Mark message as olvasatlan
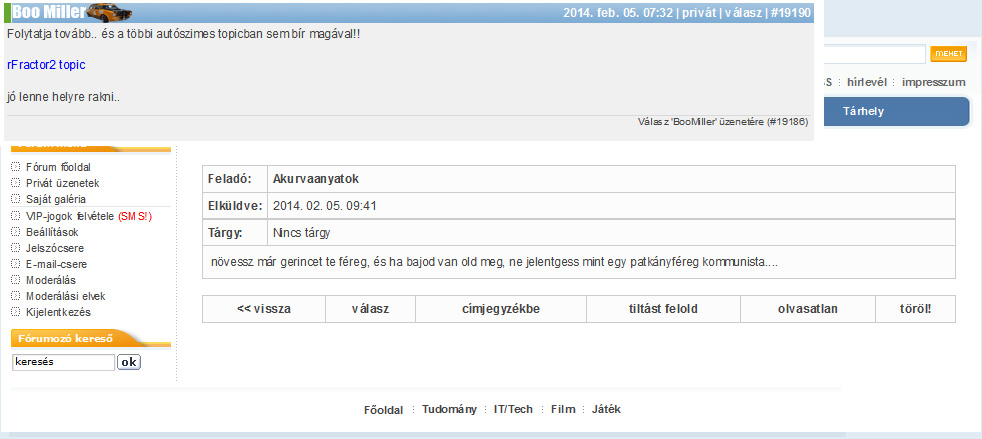Viewport: 982px width, 439px height. coord(807,309)
